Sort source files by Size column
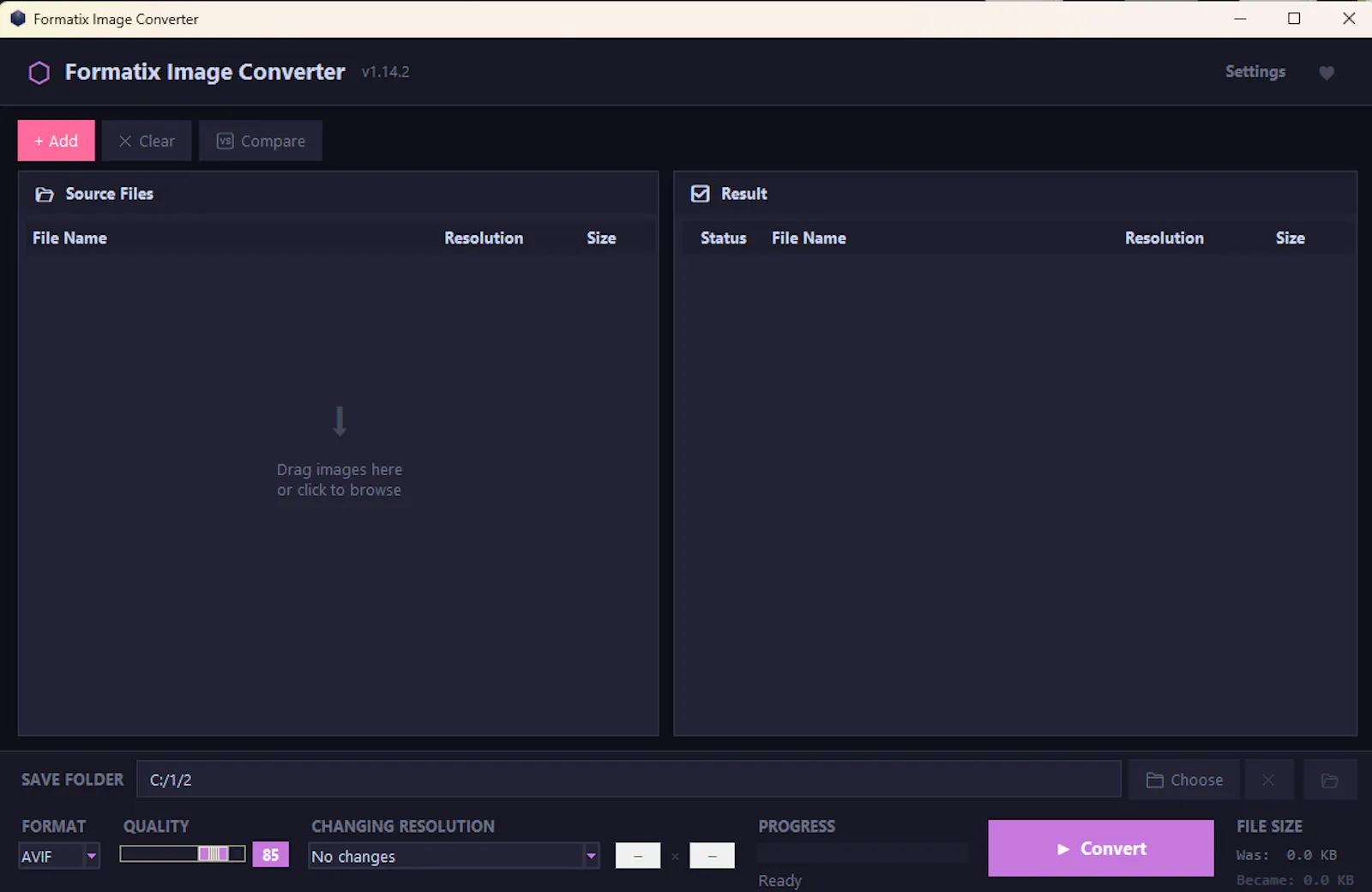The height and width of the screenshot is (892, 1372). [x=601, y=238]
